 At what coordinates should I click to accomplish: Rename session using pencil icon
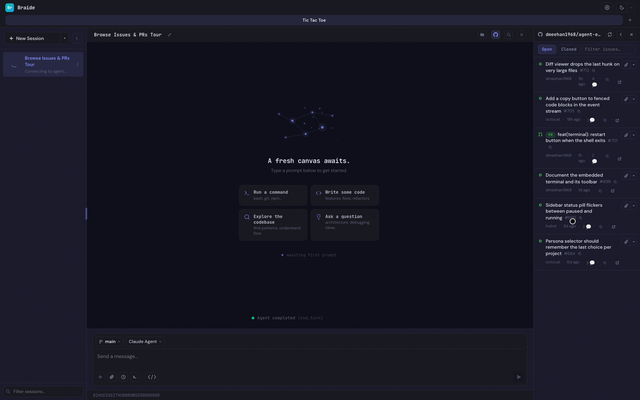click(x=169, y=35)
